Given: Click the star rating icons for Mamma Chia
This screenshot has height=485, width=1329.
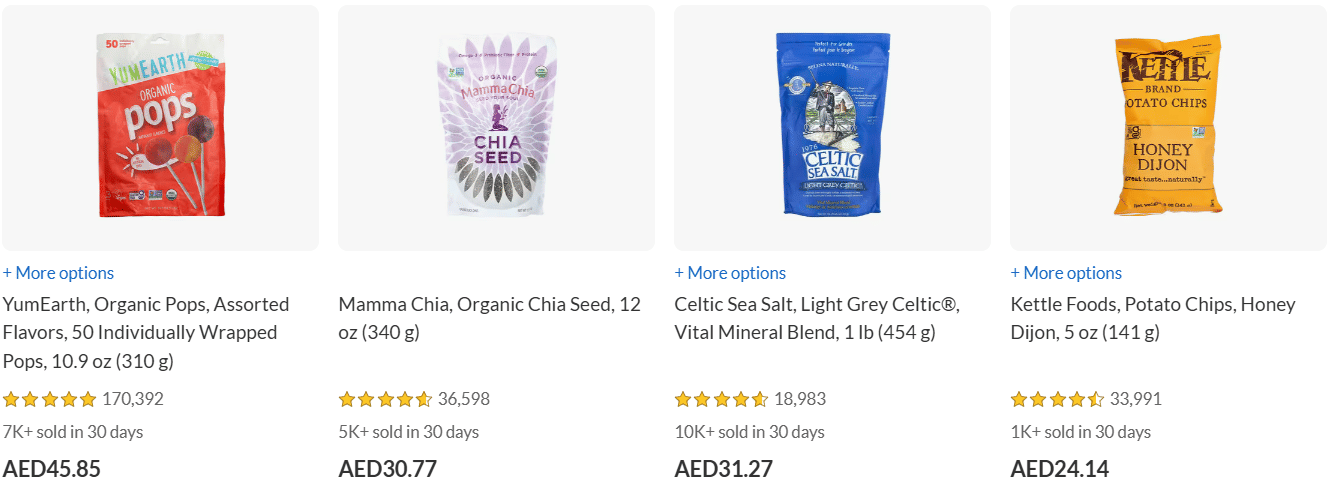Looking at the screenshot, I should coord(386,400).
